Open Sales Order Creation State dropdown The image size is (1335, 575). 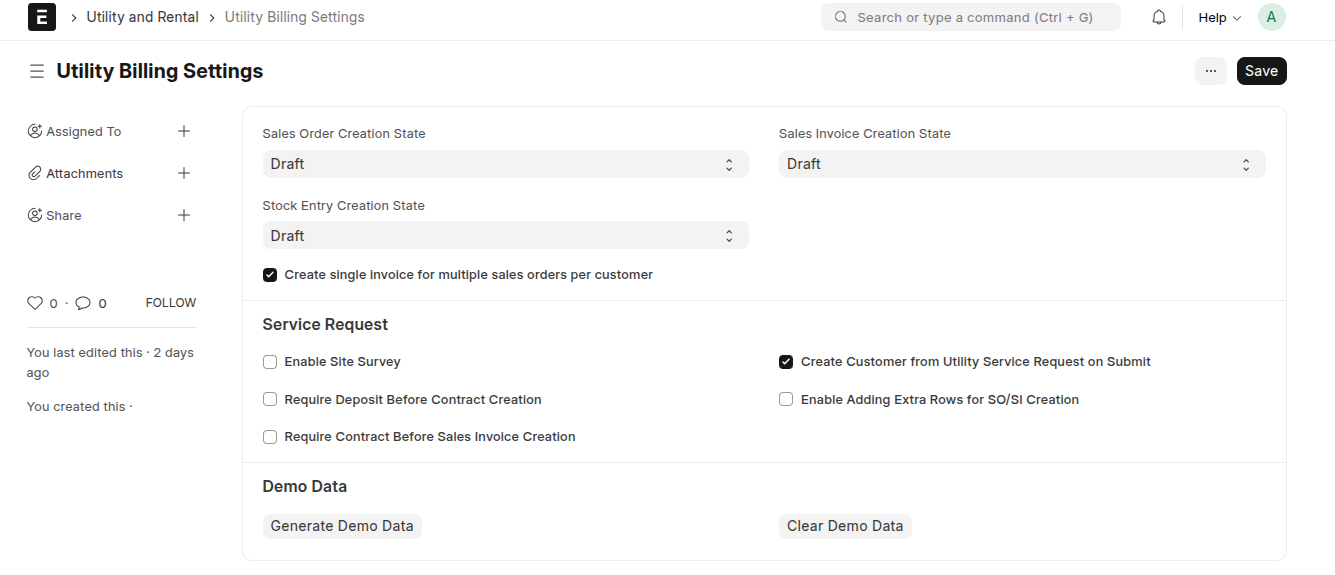[x=505, y=164]
